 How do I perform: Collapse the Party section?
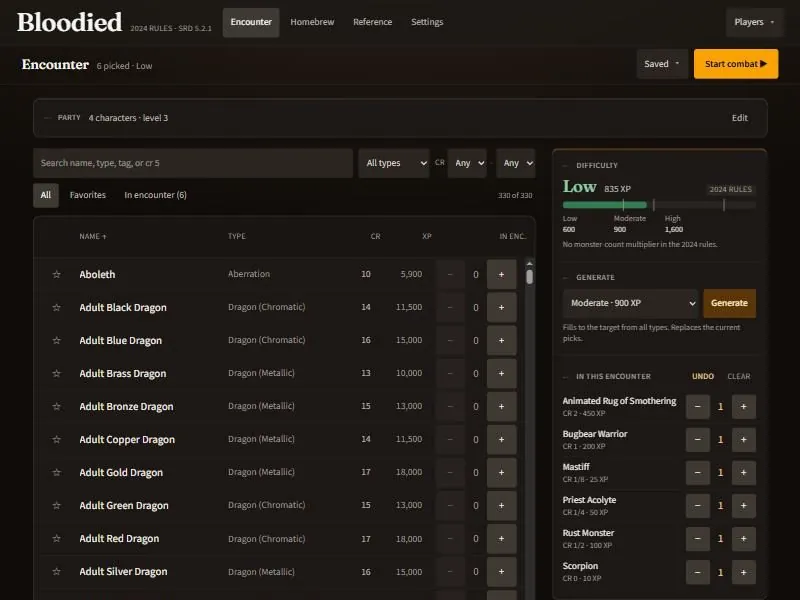pyautogui.click(x=48, y=118)
